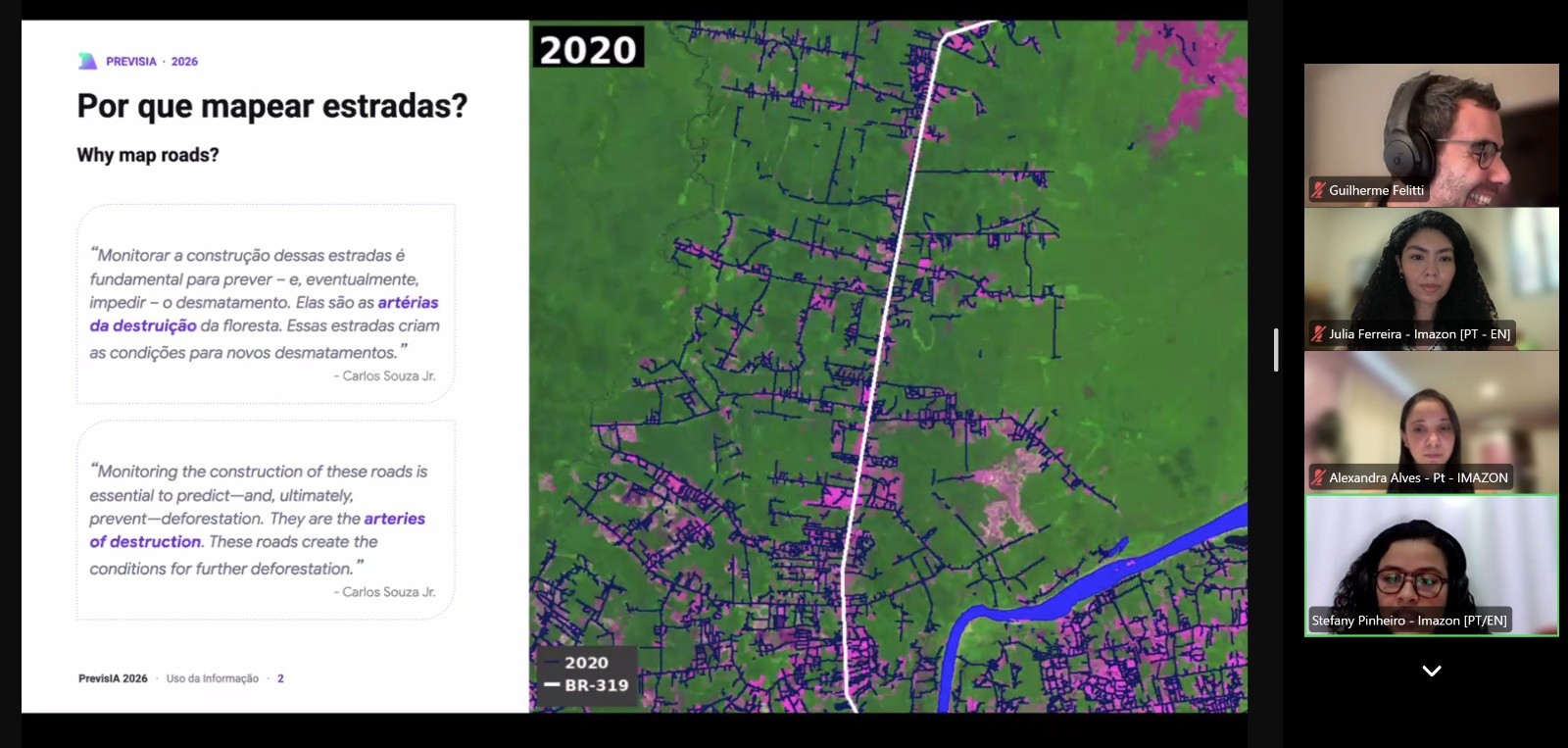The height and width of the screenshot is (748, 1568).
Task: Click the name label "Stefany Pinheiro - Imazon [PT/EN]"
Action: pyautogui.click(x=1409, y=621)
